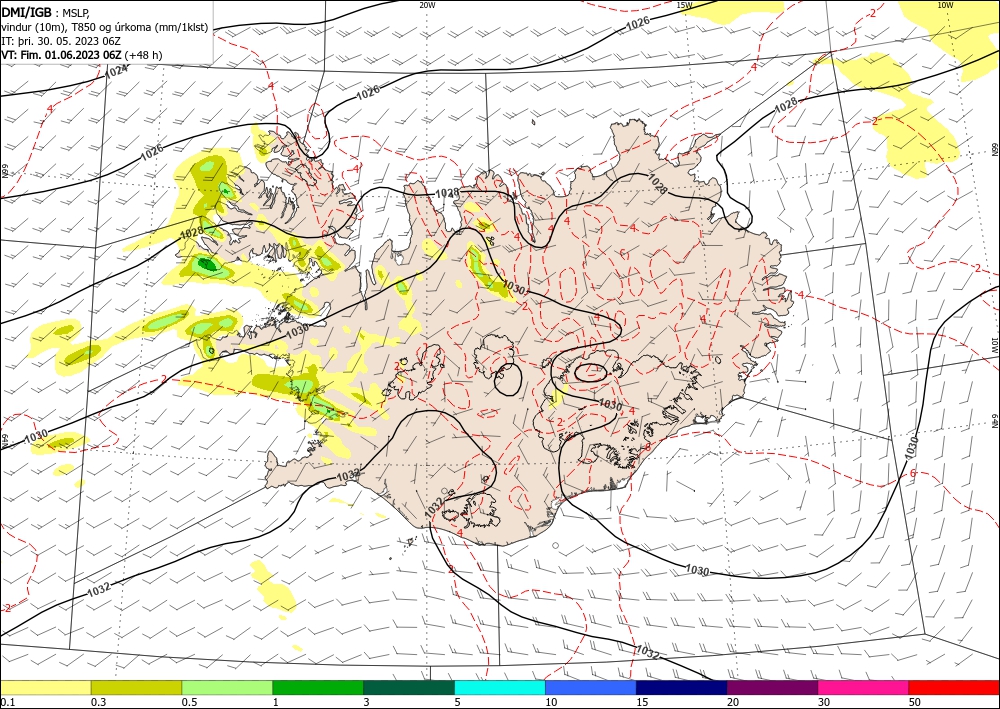Click the legend value 15
Screen dimensions: 1000x709
(x=642, y=702)
